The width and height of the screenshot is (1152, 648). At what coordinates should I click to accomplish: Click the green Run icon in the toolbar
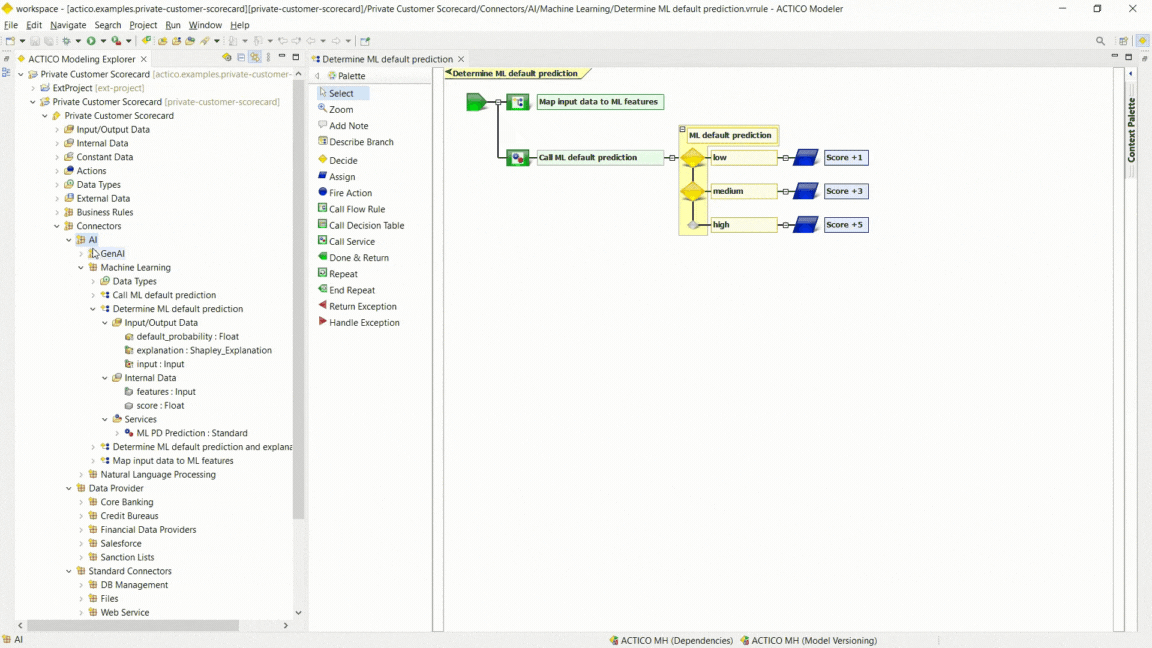pos(92,41)
